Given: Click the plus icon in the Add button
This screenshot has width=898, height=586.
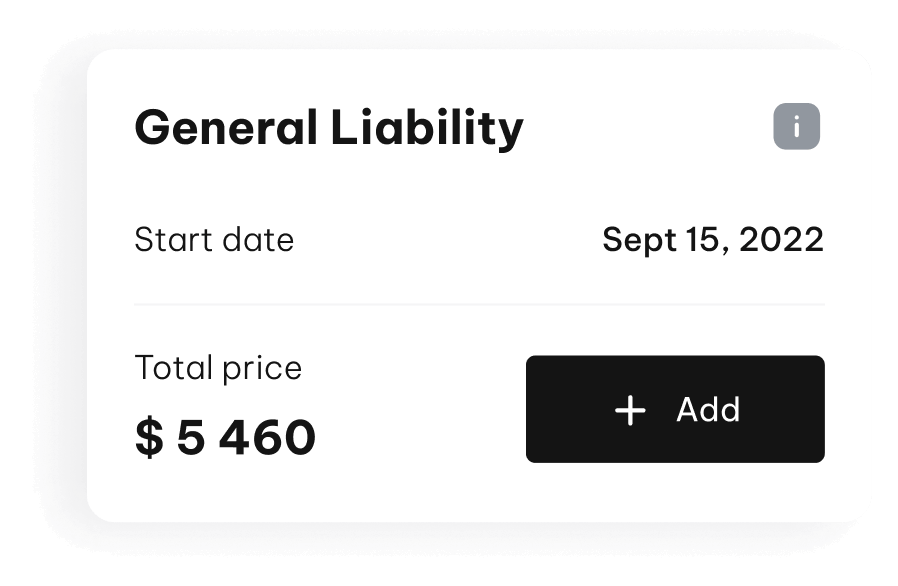Looking at the screenshot, I should pyautogui.click(x=630, y=410).
